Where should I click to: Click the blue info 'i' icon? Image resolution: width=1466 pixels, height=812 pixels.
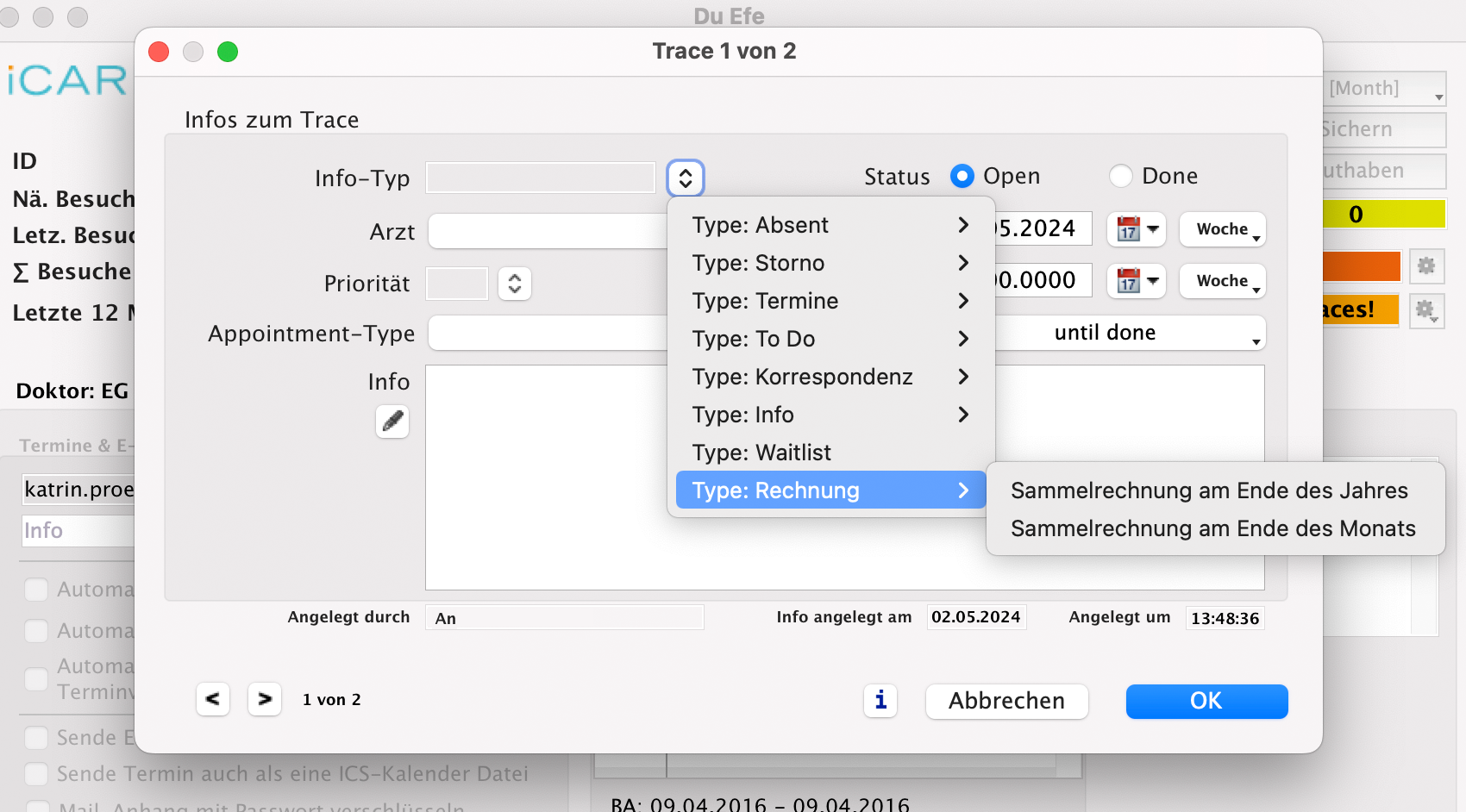[x=880, y=700]
